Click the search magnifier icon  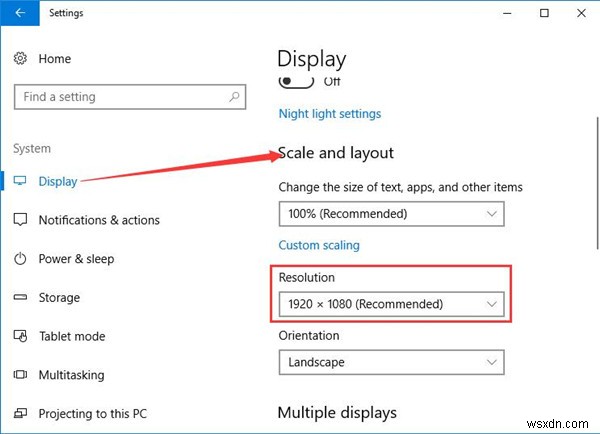(234, 97)
